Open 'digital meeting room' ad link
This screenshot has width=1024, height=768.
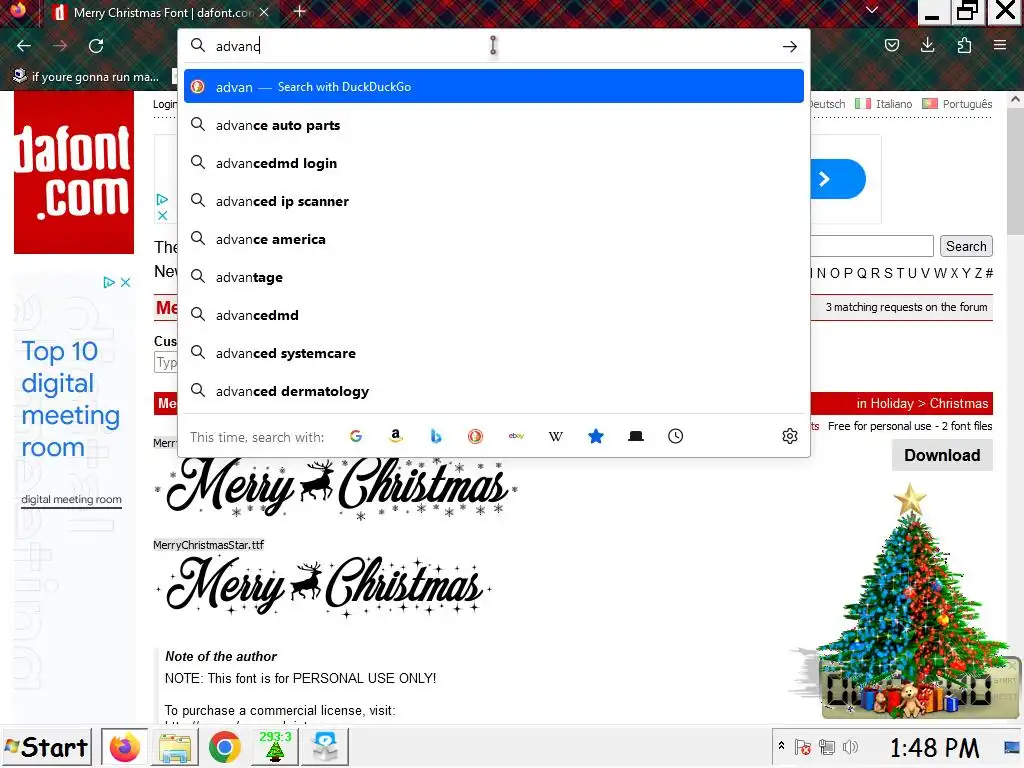pyautogui.click(x=71, y=500)
